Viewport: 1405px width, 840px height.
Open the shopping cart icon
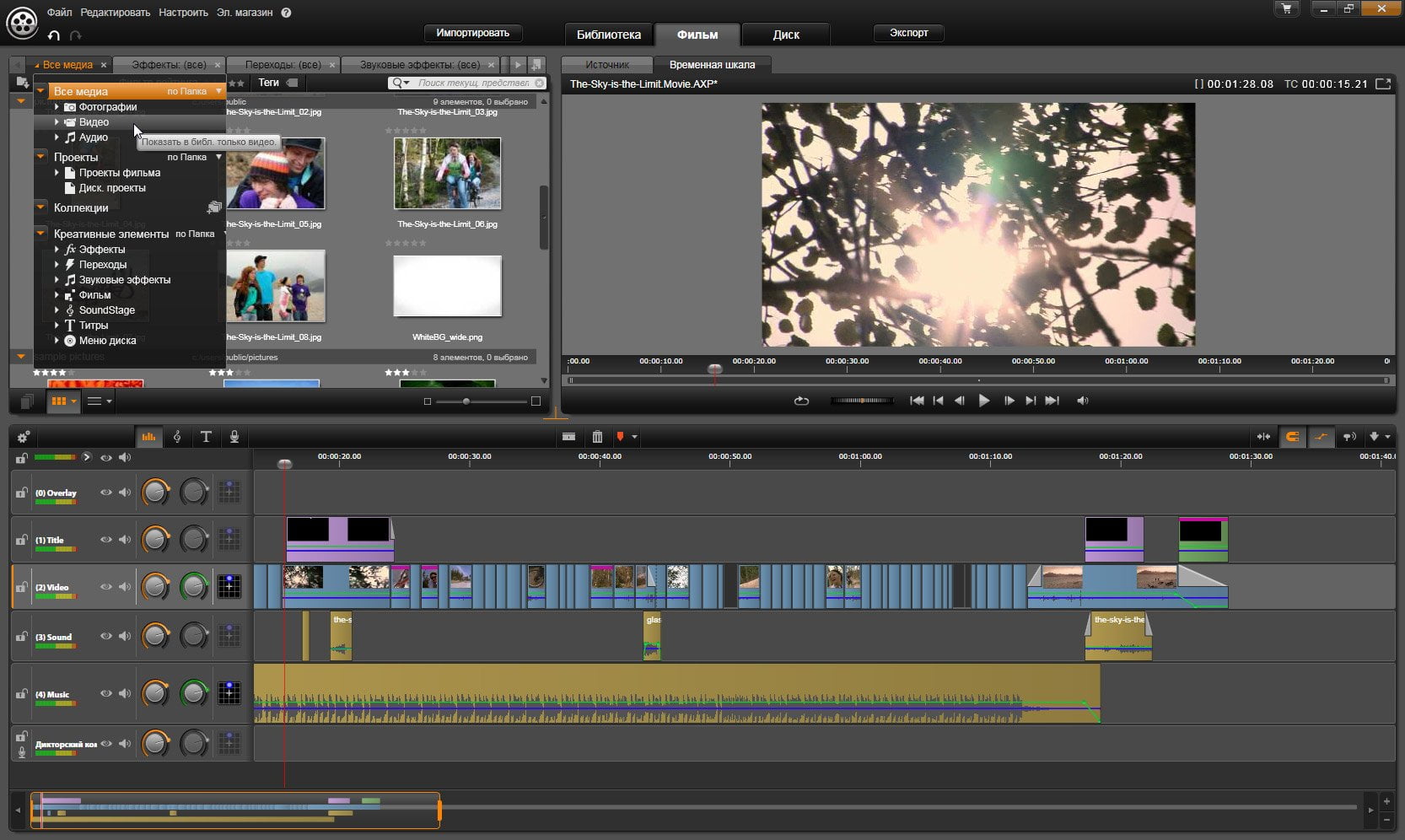coord(1286,8)
